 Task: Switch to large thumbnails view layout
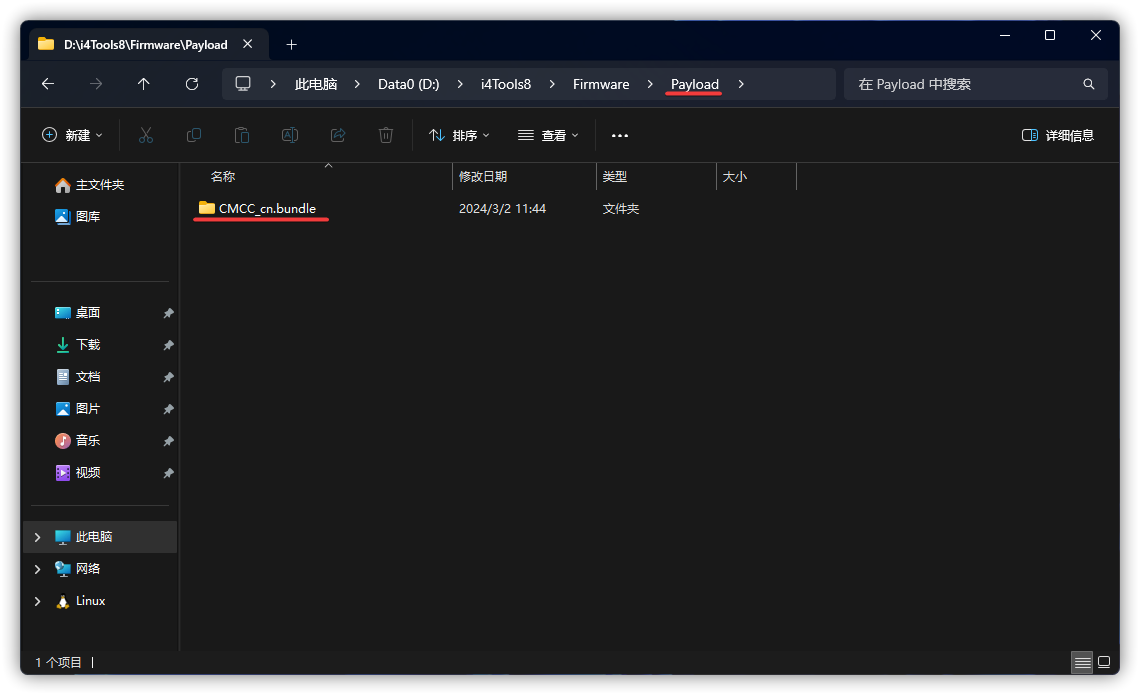[x=1104, y=662]
